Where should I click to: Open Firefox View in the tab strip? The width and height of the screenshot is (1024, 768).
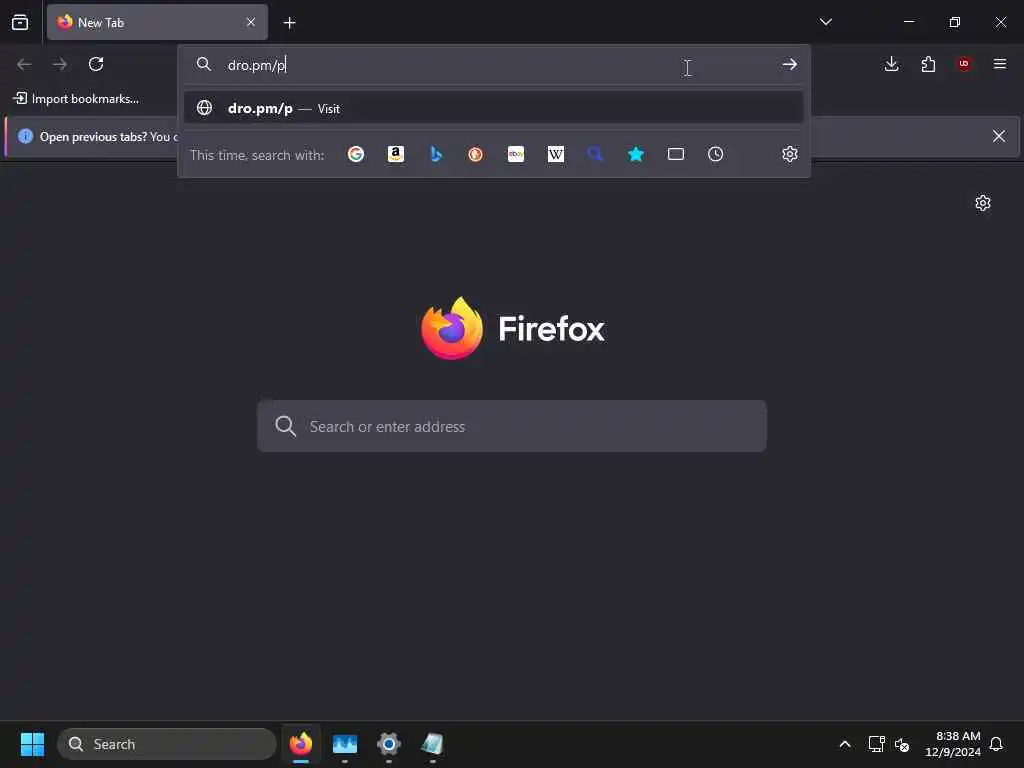[x=20, y=22]
